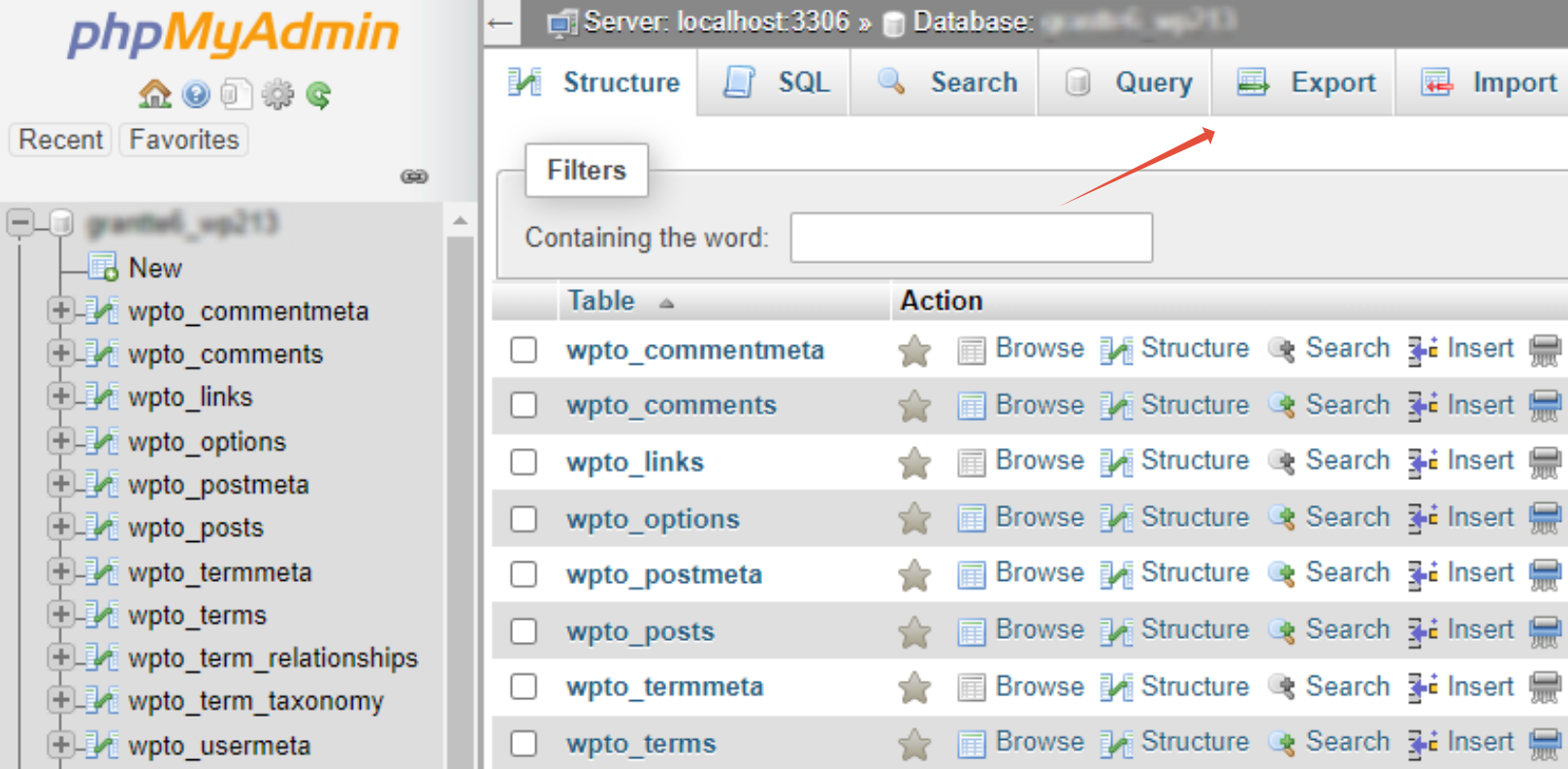Viewport: 1568px width, 769px height.
Task: Open the help documentation icon
Action: (196, 94)
